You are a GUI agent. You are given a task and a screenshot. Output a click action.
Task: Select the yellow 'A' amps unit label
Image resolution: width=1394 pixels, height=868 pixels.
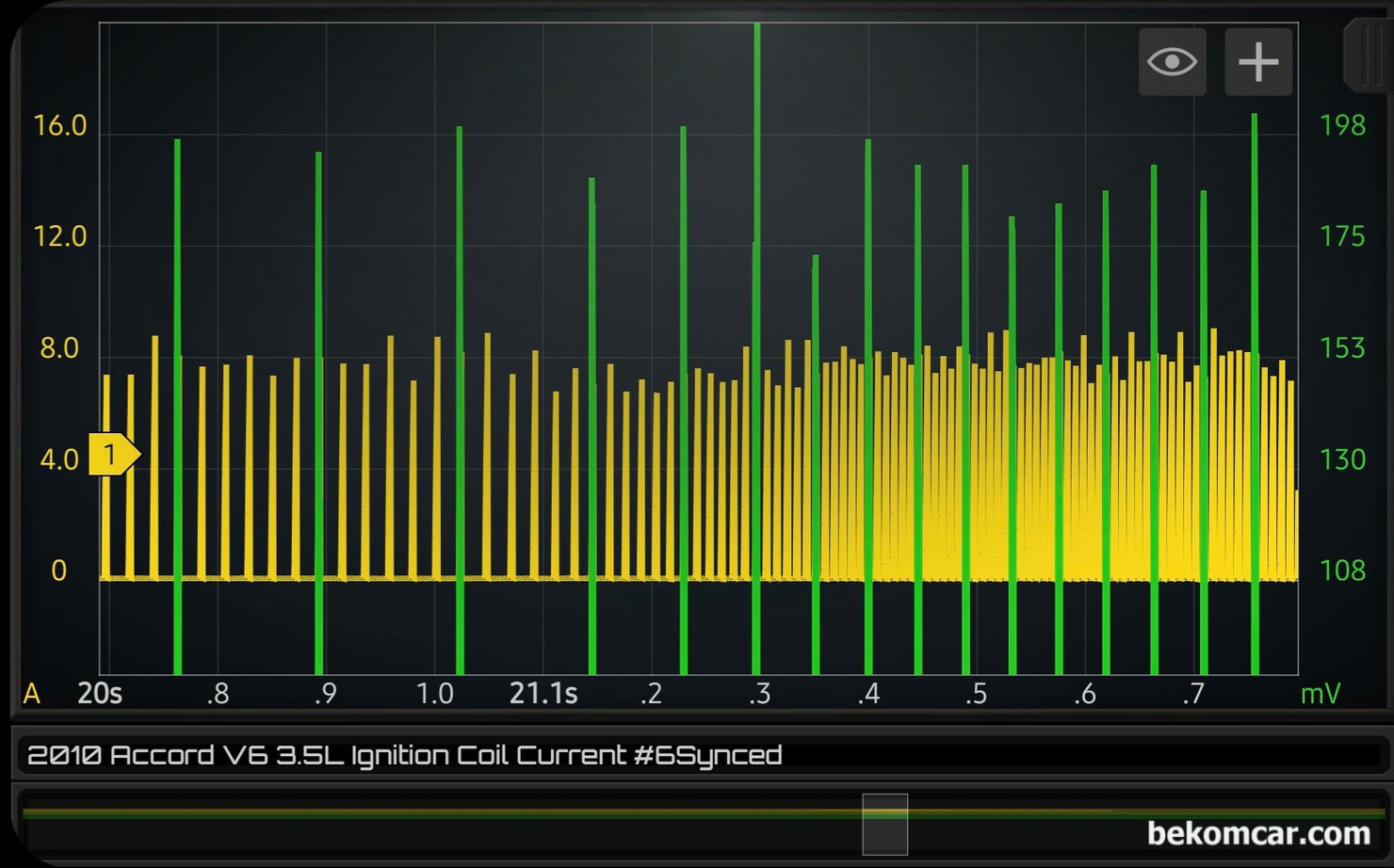(31, 694)
